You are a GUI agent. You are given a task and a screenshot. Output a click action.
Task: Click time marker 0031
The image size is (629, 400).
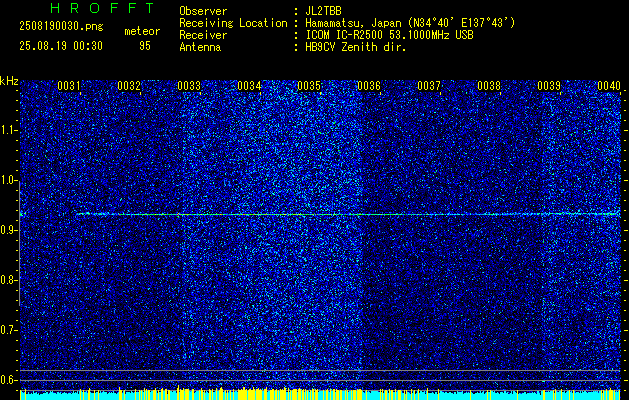(69, 85)
